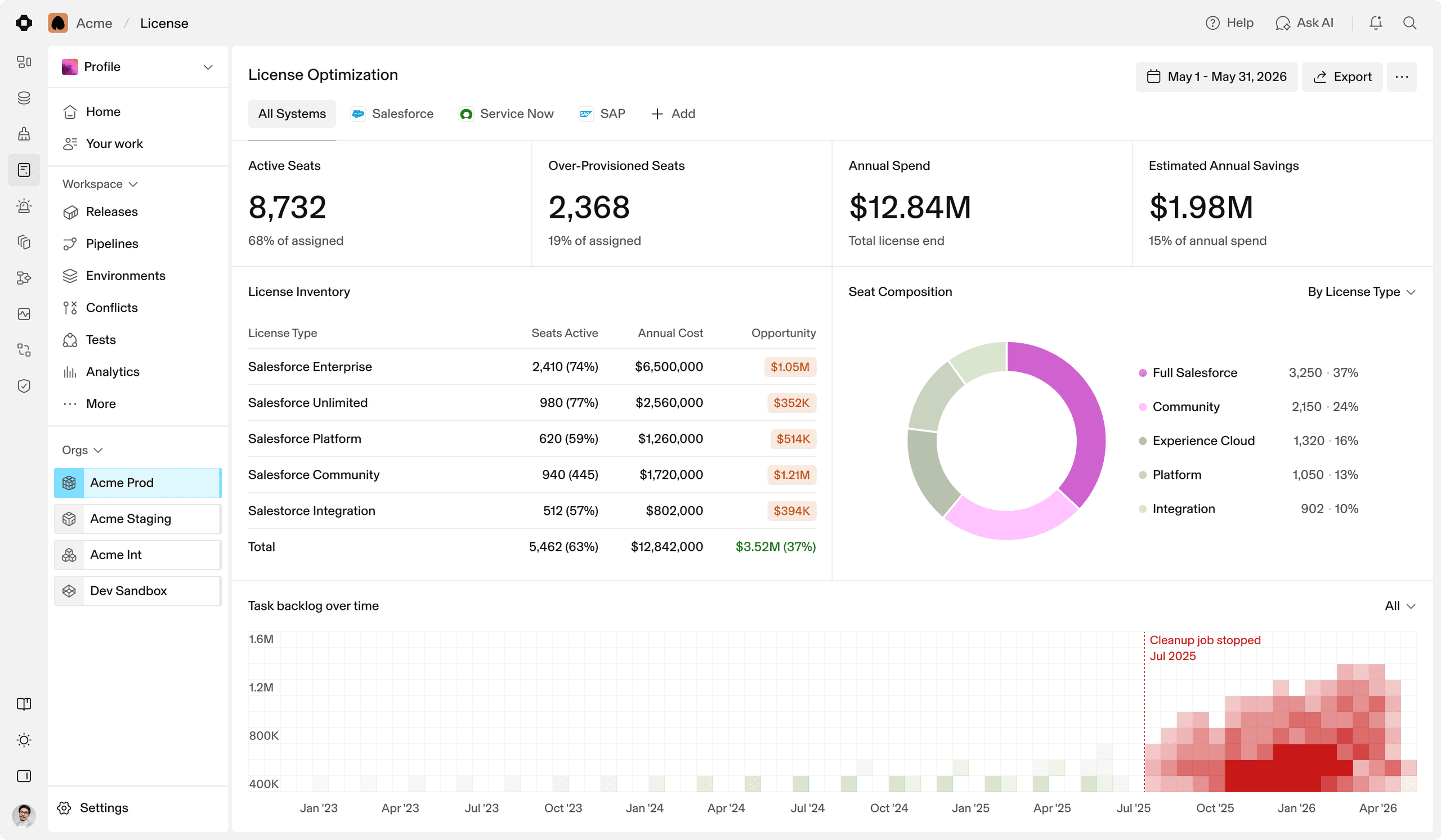Select the Acme Prod org
Screen dimensions: 1441x840
coord(138,483)
